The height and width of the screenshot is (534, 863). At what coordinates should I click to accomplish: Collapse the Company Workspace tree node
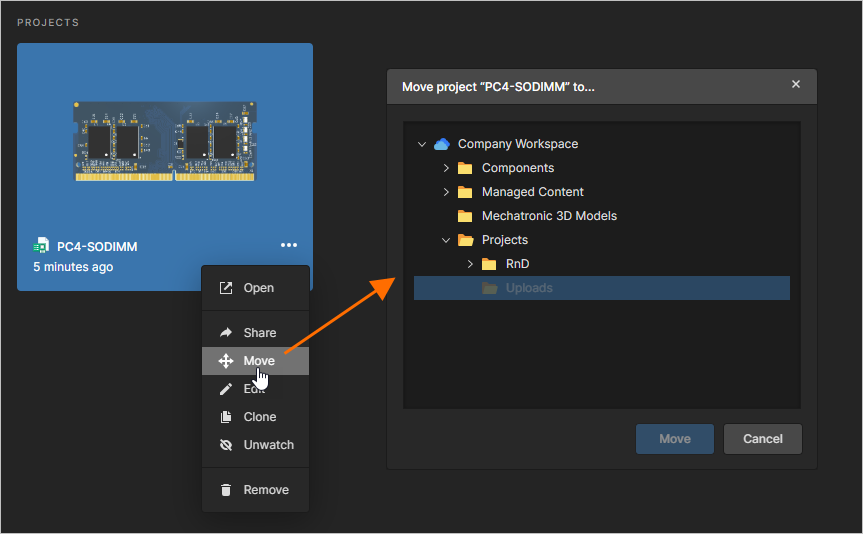click(422, 144)
